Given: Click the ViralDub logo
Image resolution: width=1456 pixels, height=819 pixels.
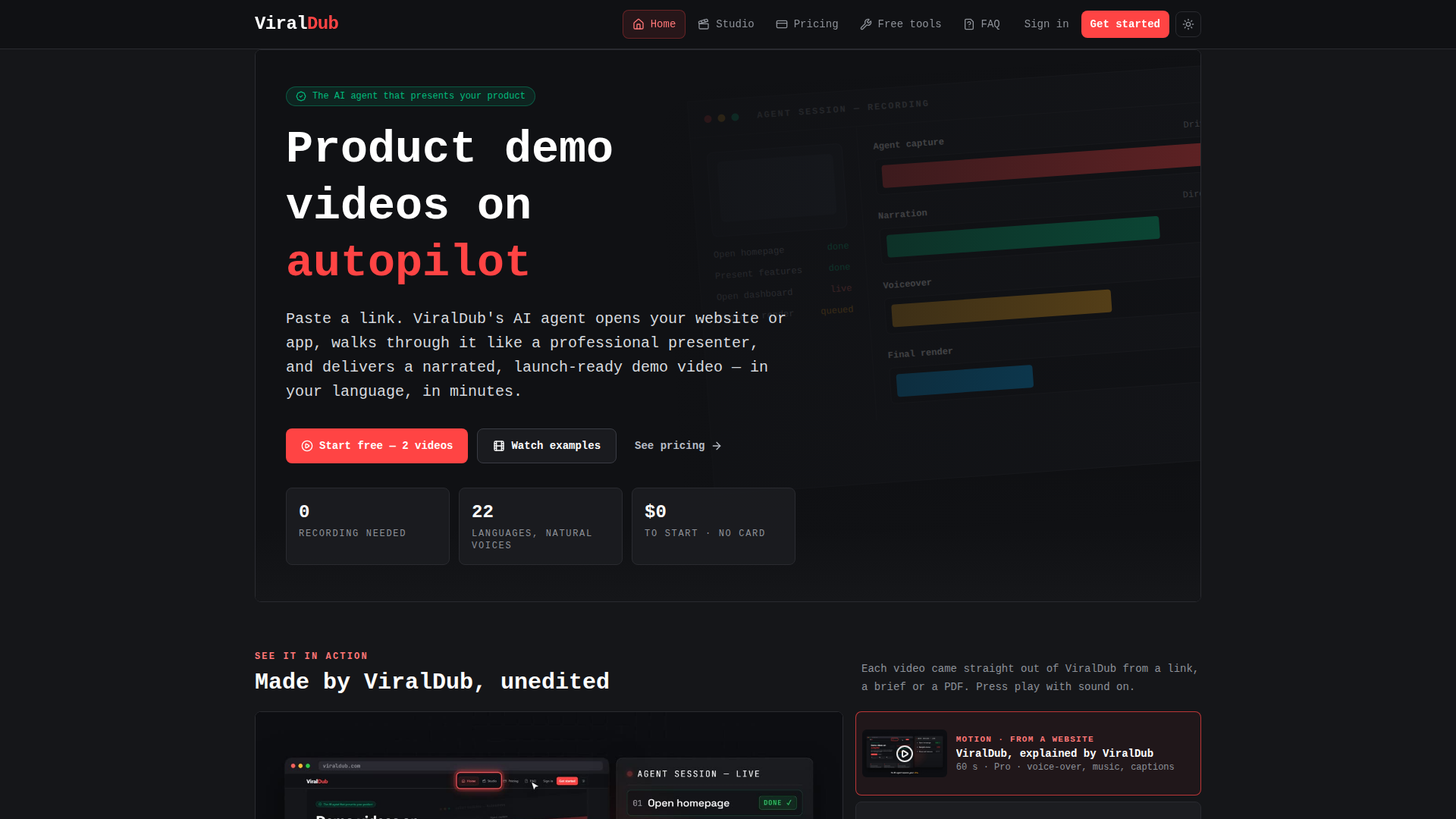Looking at the screenshot, I should (297, 24).
